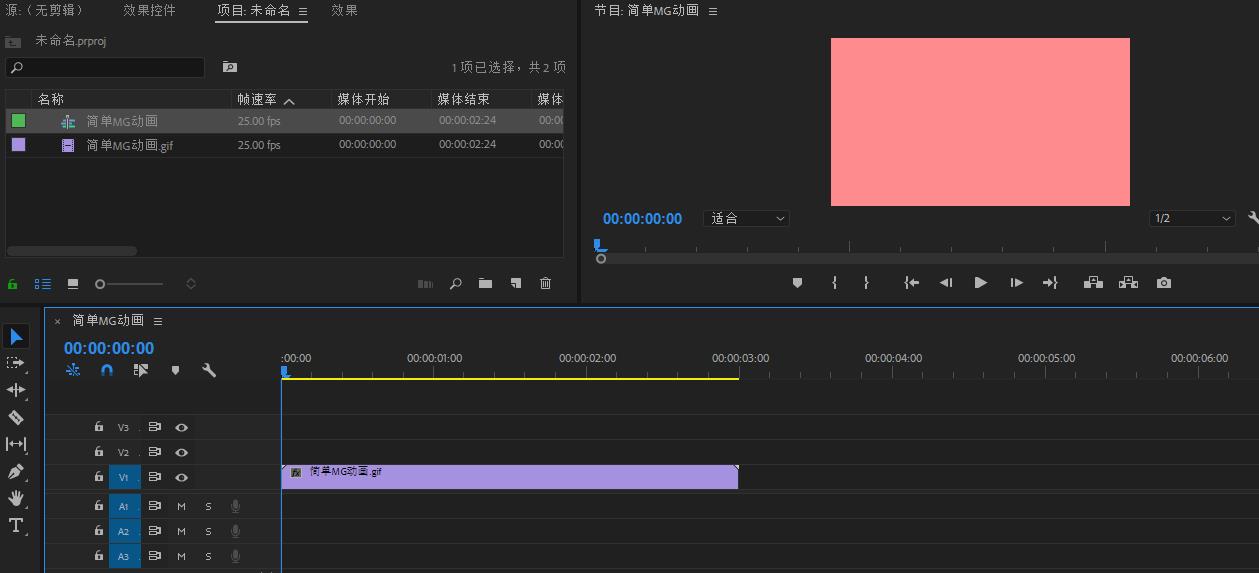Enable voice-over record on track A1
Screen dimensions: 1259x573
coord(235,506)
